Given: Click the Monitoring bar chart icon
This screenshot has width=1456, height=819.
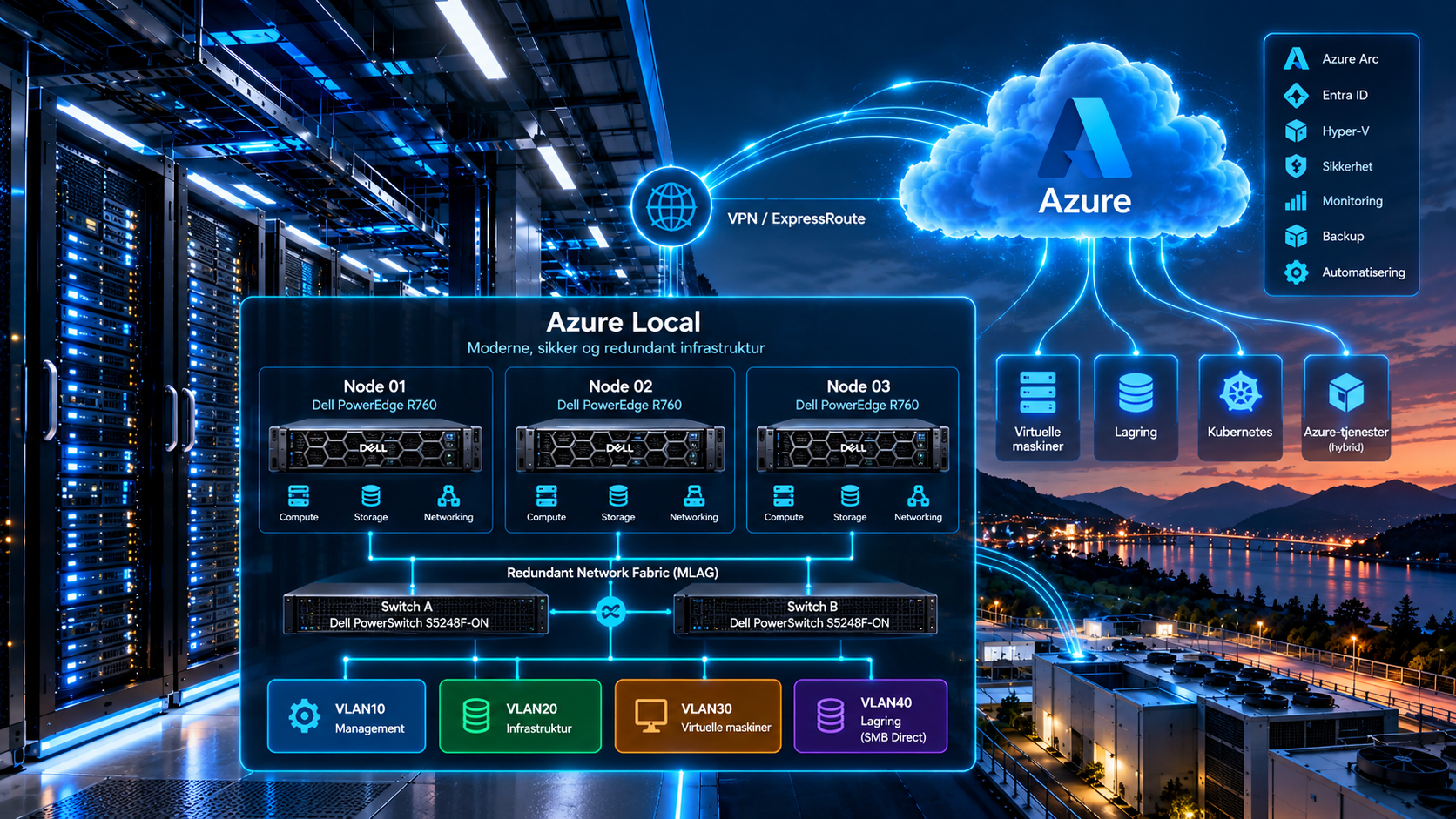Looking at the screenshot, I should 1296,201.
